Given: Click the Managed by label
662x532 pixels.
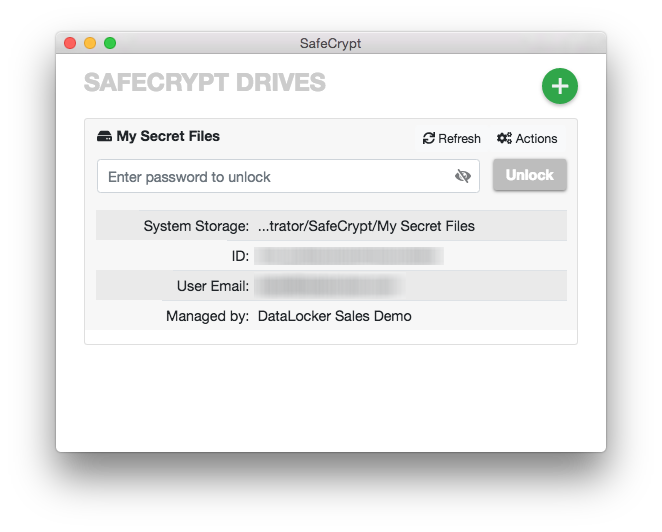Looking at the screenshot, I should tap(207, 316).
